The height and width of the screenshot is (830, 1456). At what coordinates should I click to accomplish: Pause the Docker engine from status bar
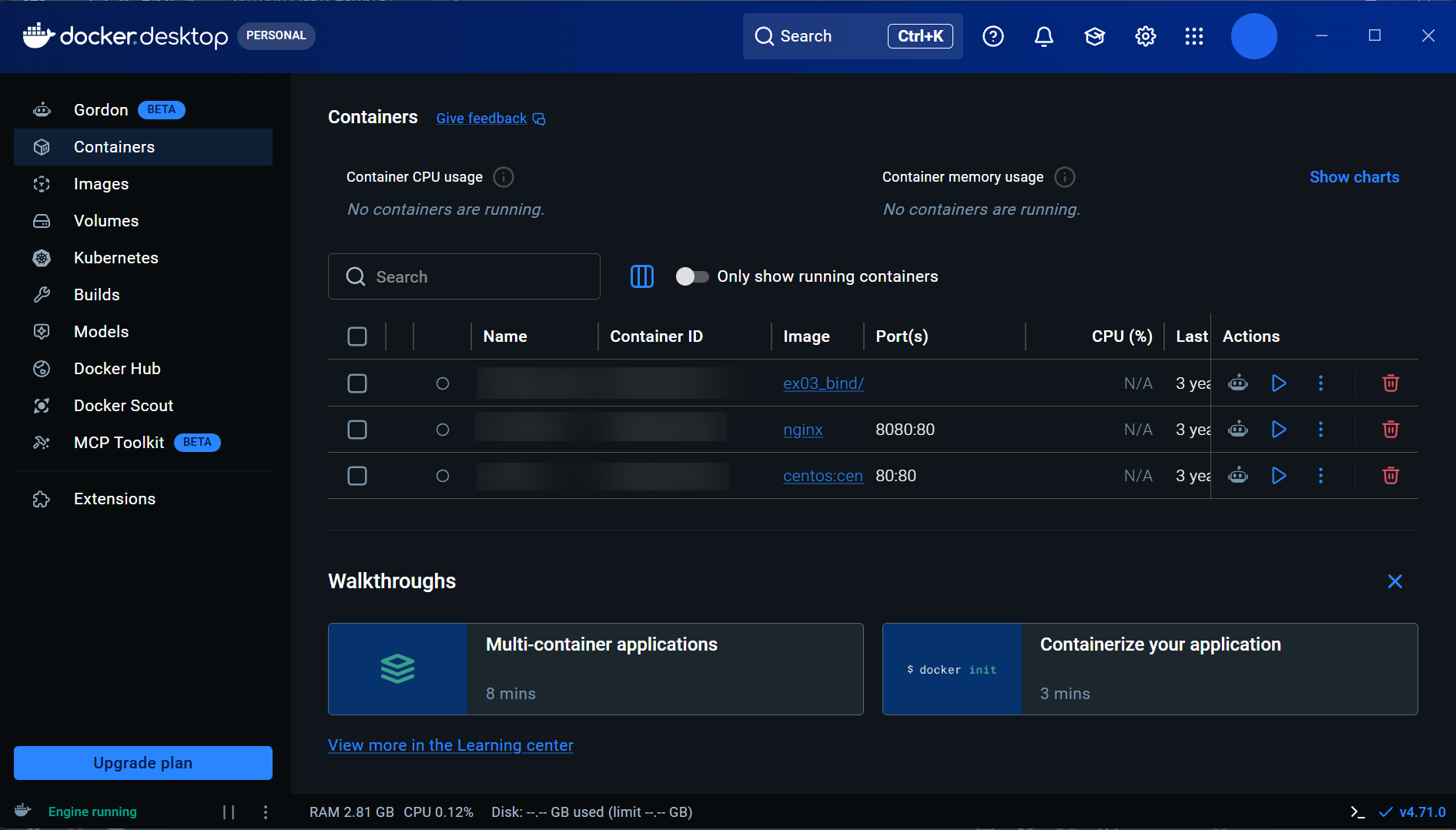pyautogui.click(x=229, y=812)
